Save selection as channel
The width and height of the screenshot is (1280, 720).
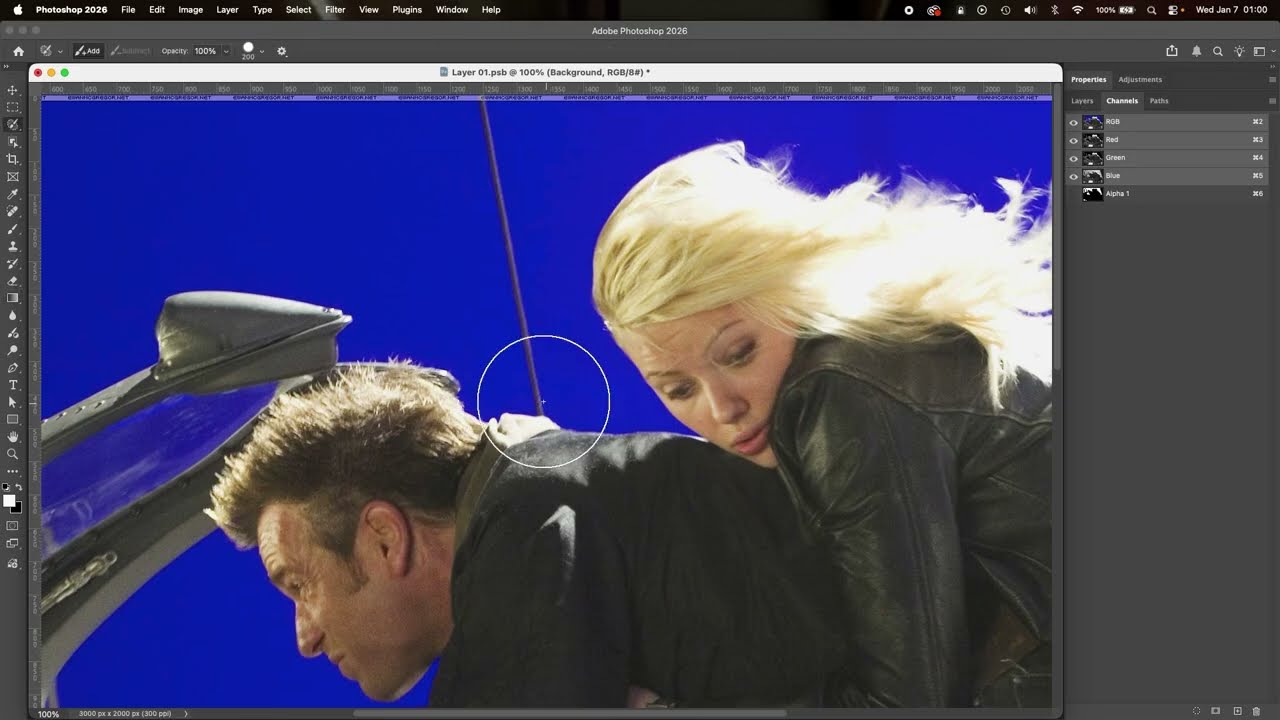click(1216, 711)
